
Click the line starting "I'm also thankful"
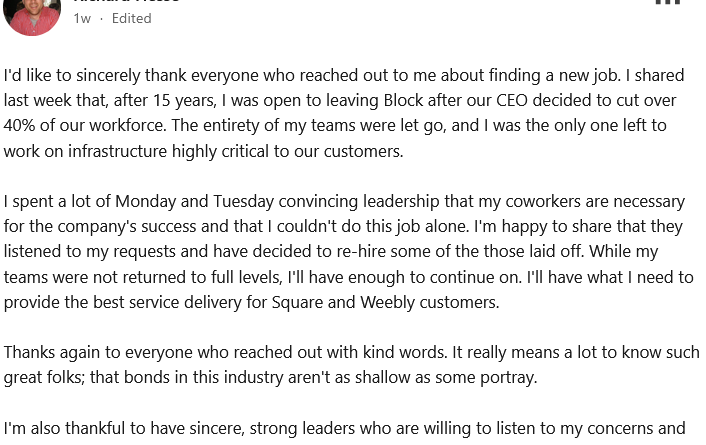pyautogui.click(x=344, y=429)
